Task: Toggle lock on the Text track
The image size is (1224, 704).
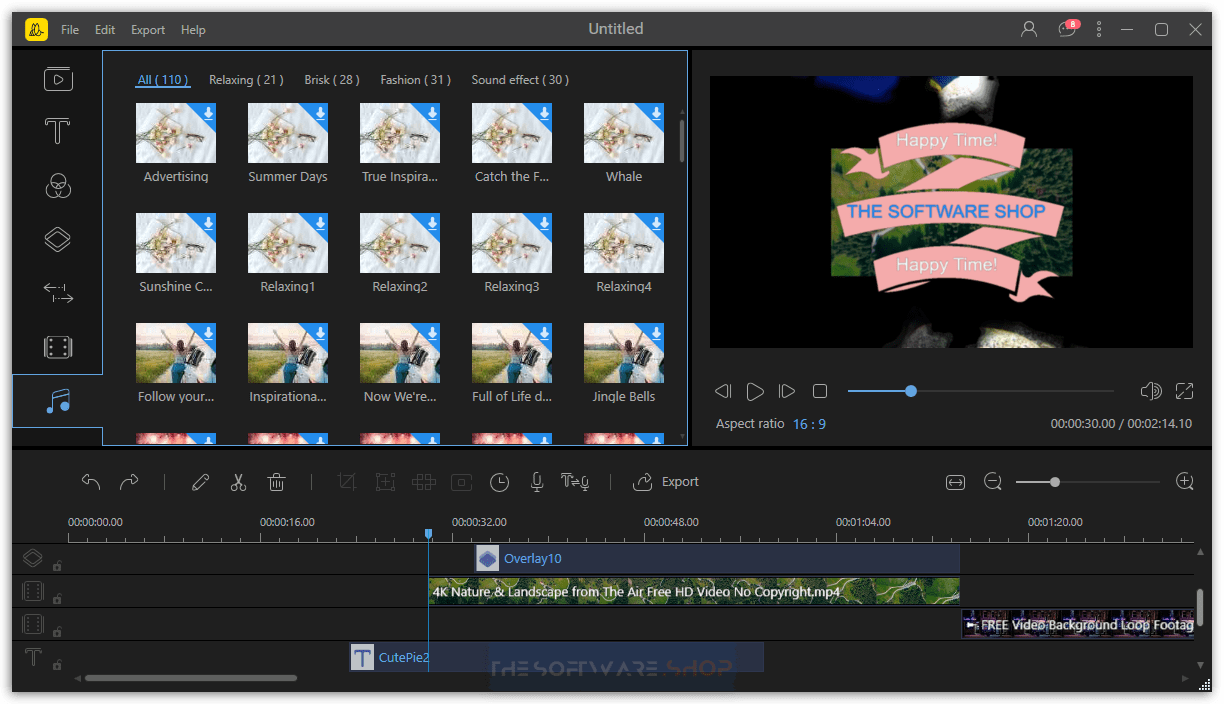Action: [x=57, y=664]
